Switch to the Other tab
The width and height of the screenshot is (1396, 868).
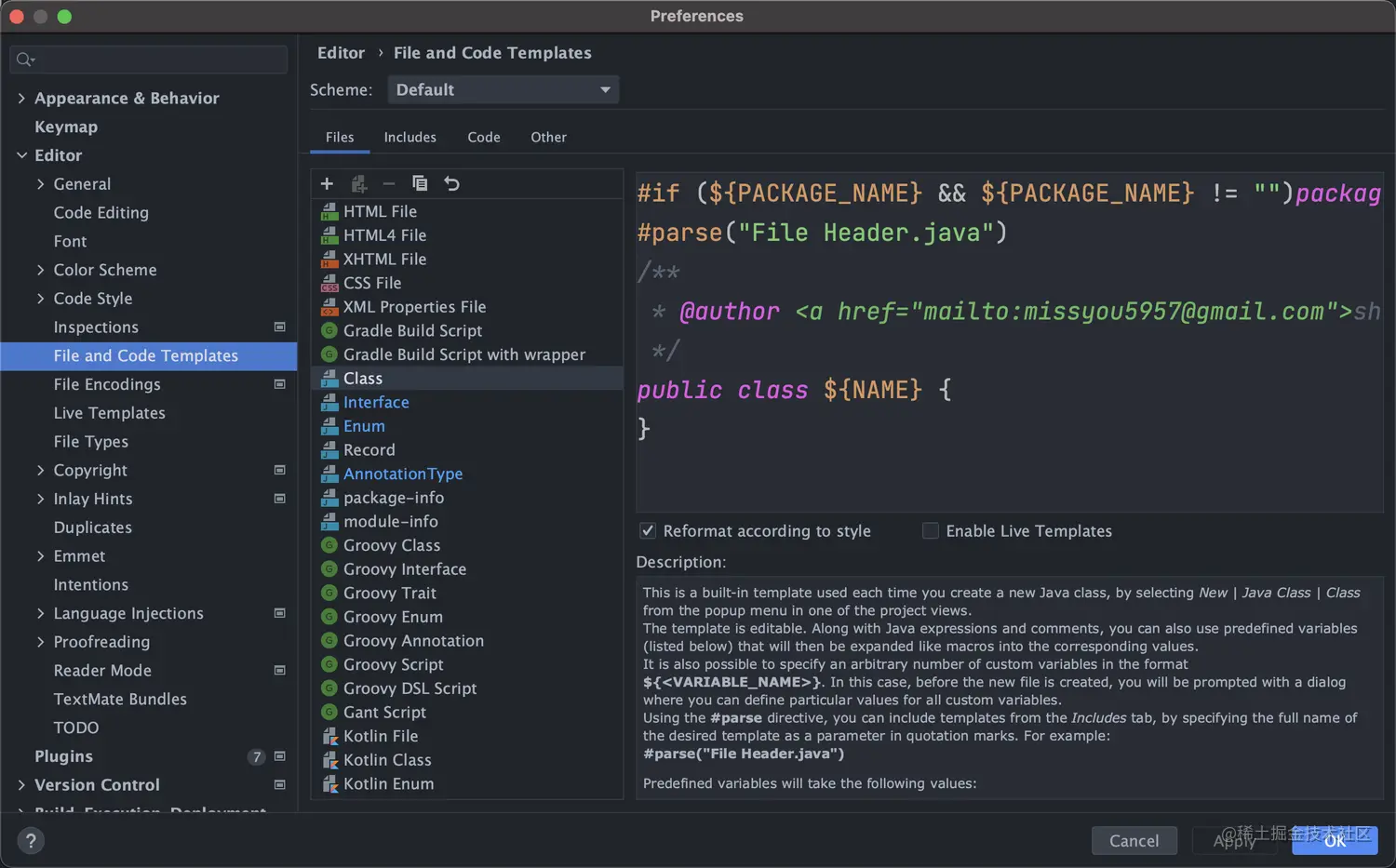[548, 138]
